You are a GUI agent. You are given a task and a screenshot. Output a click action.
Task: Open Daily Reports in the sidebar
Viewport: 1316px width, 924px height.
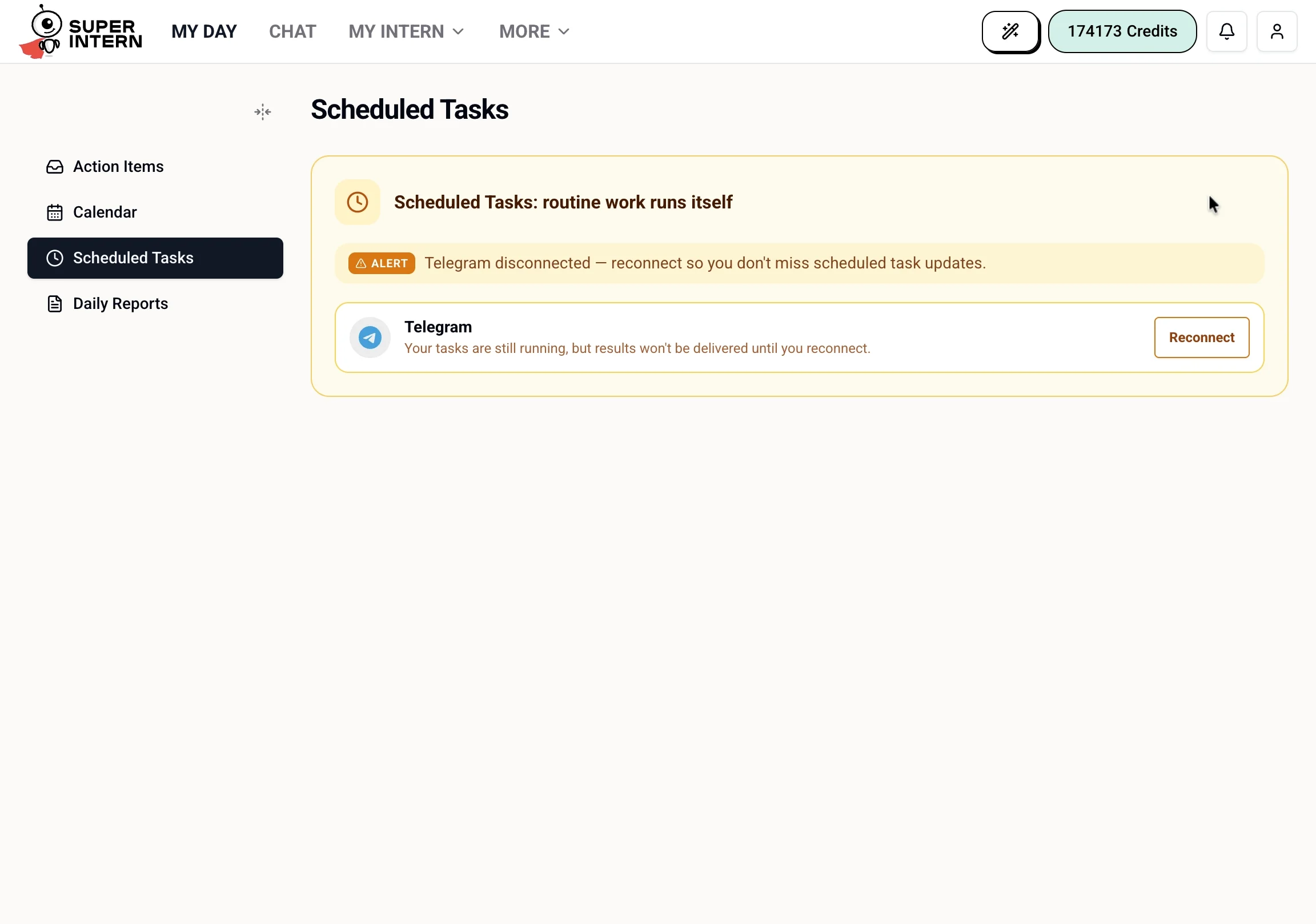coord(155,304)
